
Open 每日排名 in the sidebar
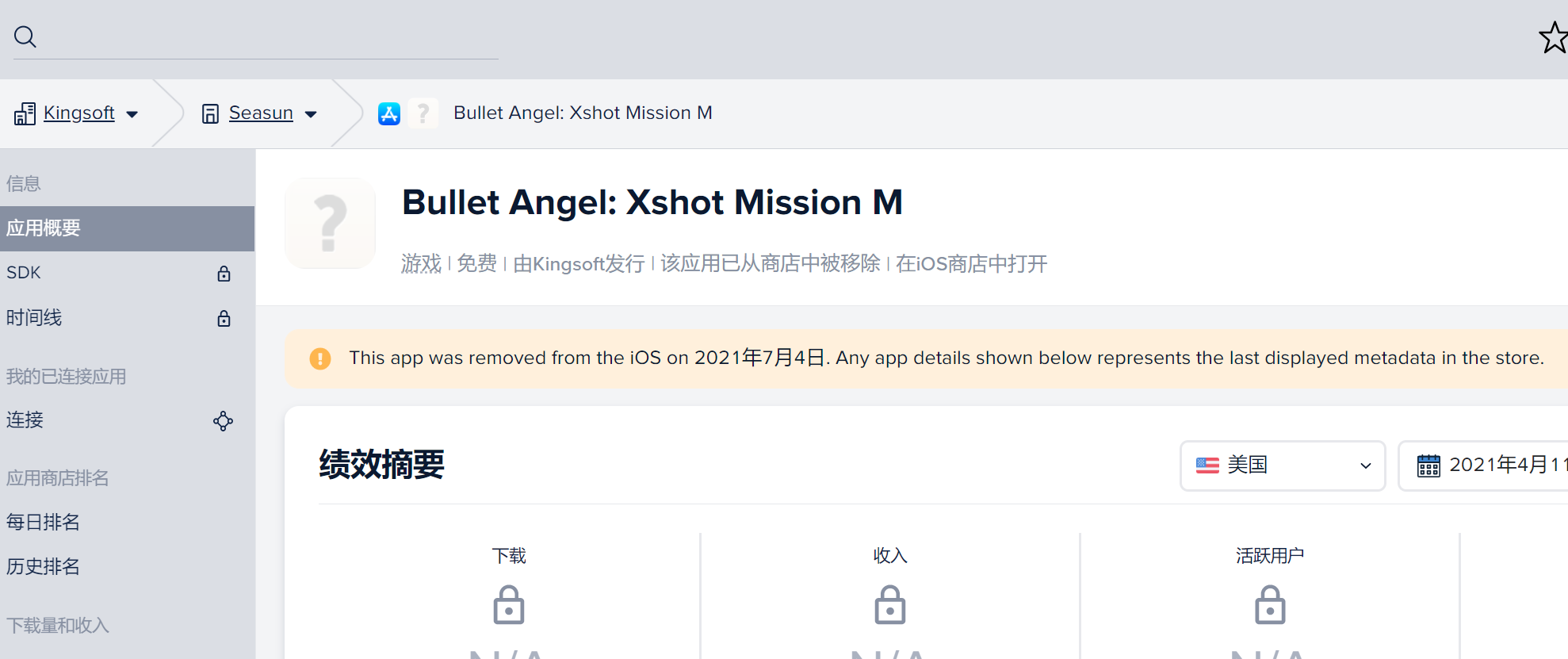point(44,522)
